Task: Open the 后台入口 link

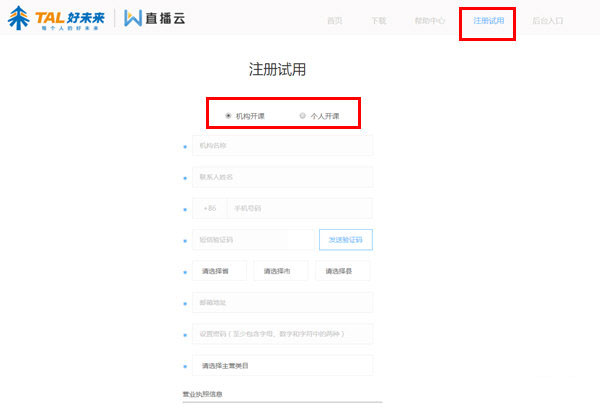Action: [547, 21]
